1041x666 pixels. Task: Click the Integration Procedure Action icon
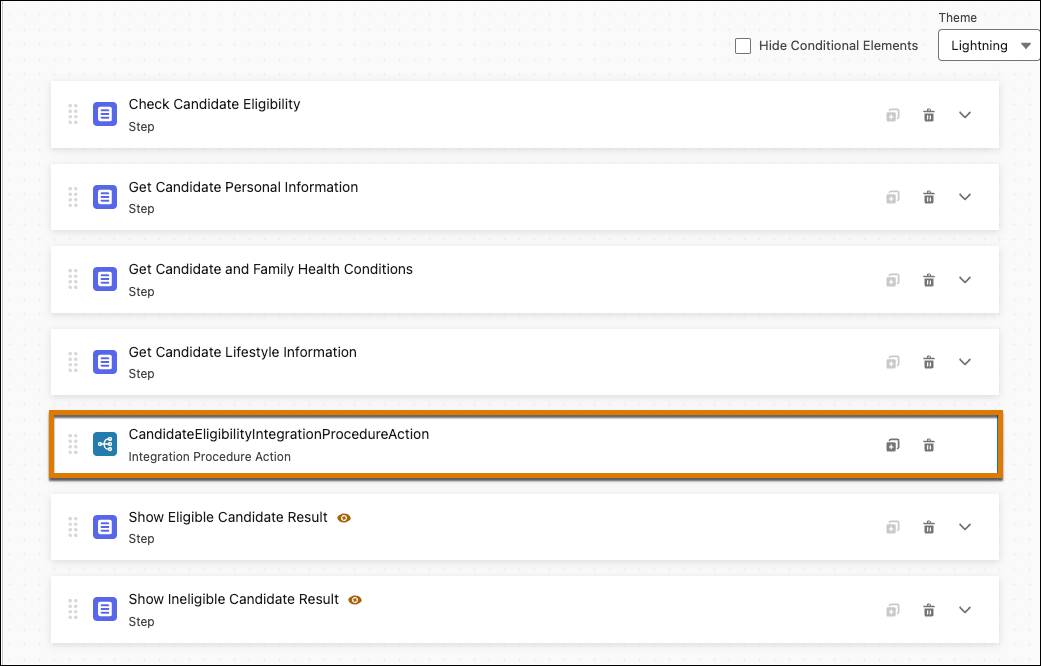coord(105,444)
